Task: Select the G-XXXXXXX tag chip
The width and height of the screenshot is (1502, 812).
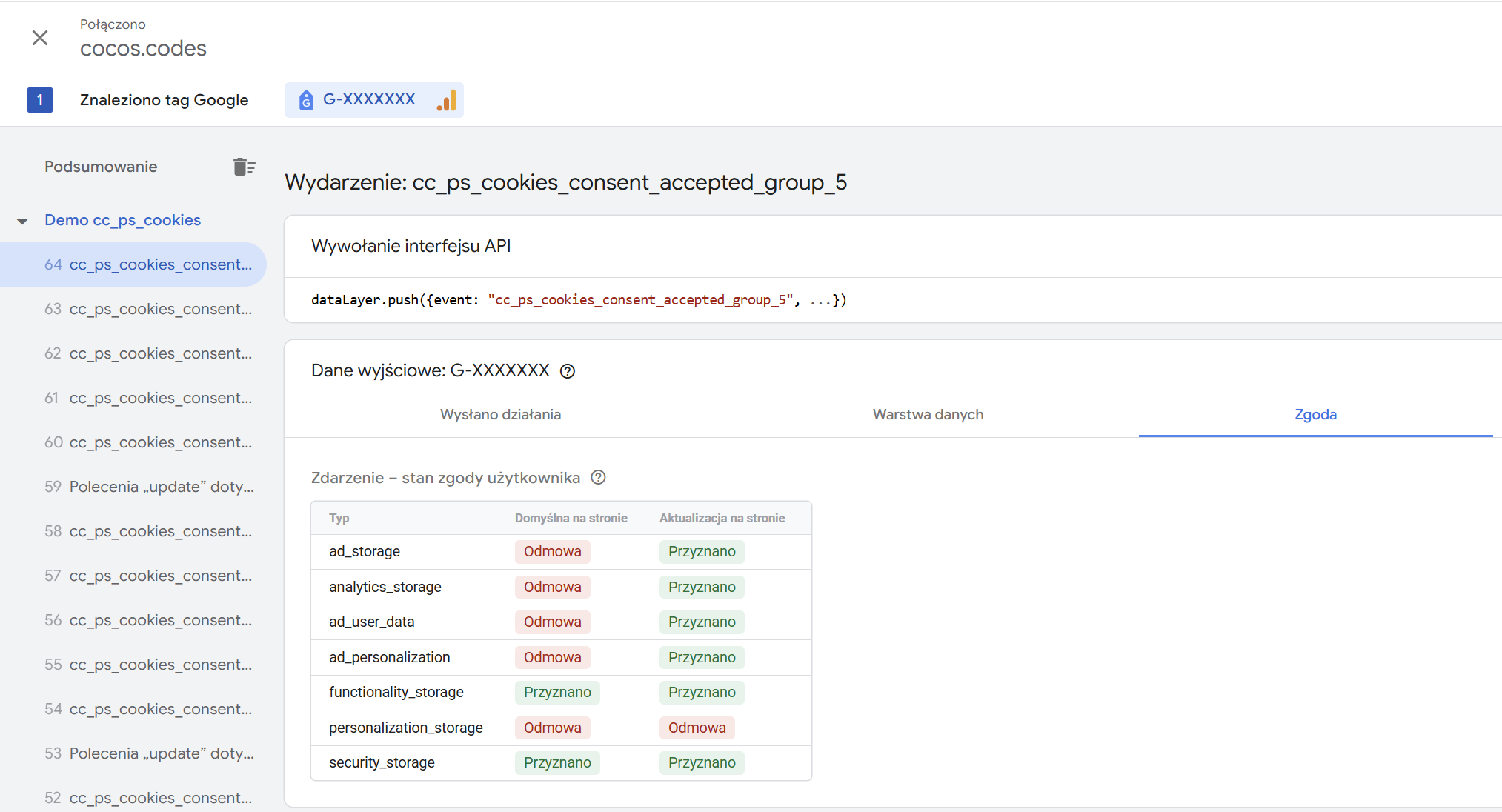Action: point(369,99)
